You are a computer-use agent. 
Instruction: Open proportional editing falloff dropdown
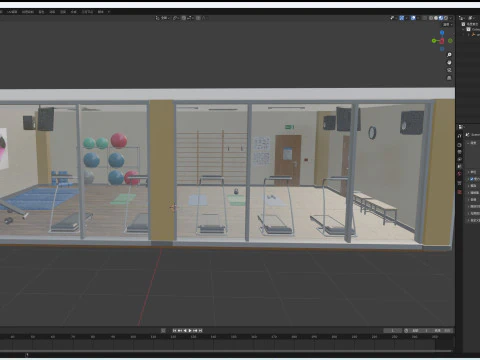(x=204, y=18)
